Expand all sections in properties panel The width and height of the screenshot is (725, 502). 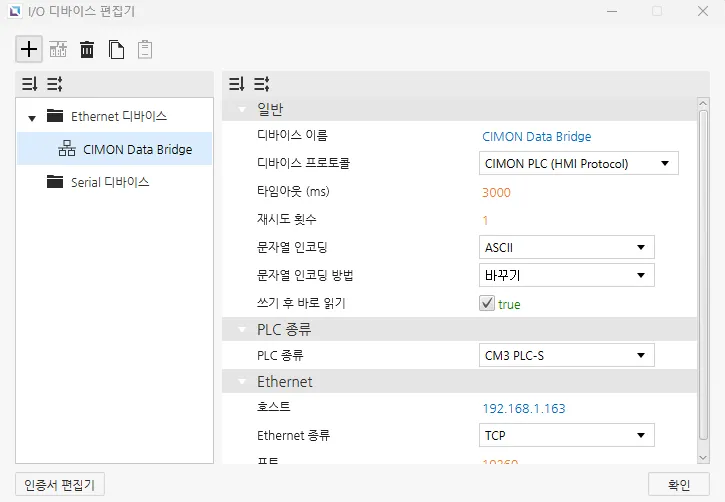pos(261,84)
